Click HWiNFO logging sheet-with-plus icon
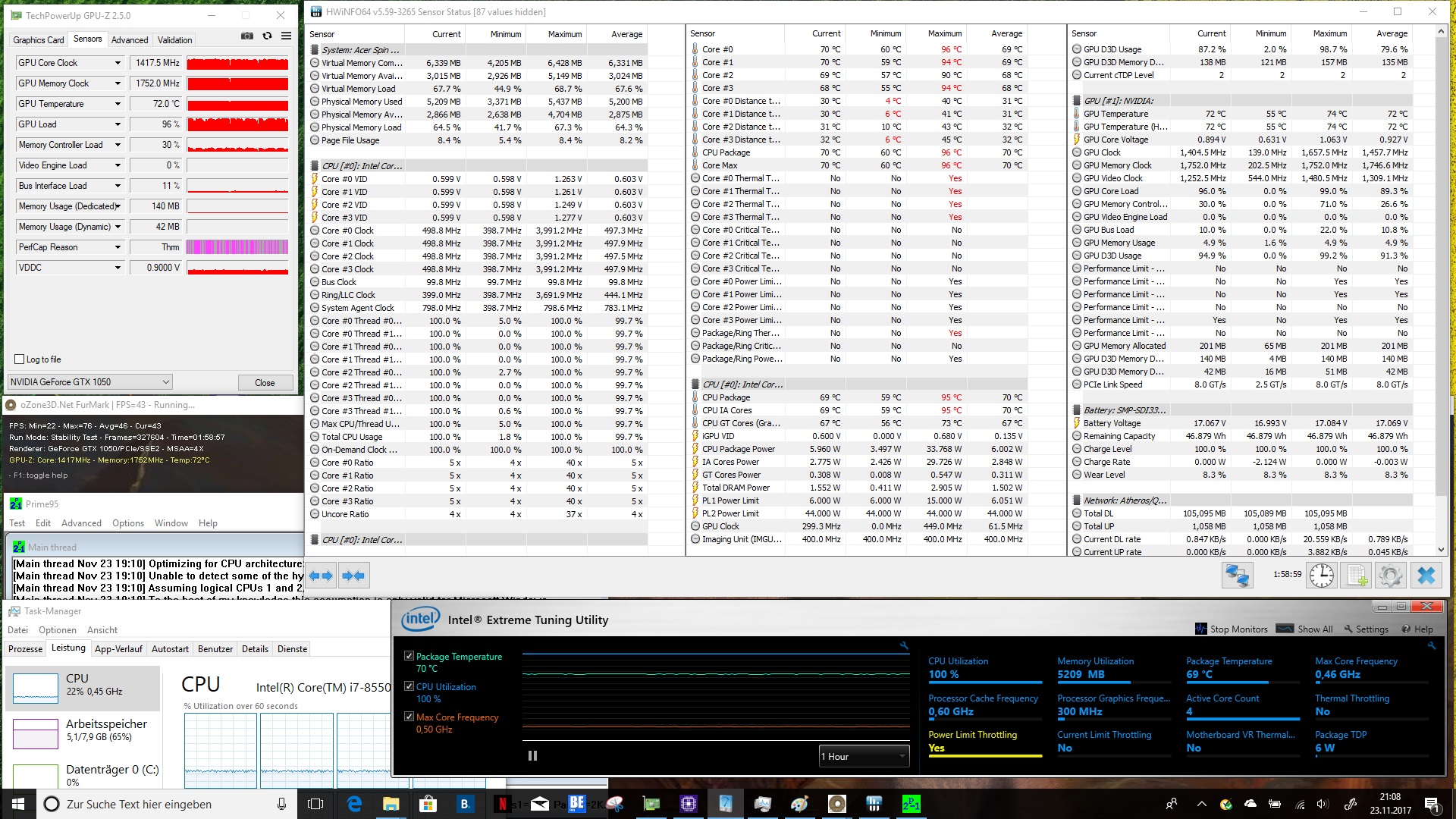This screenshot has height=819, width=1456. [1357, 576]
